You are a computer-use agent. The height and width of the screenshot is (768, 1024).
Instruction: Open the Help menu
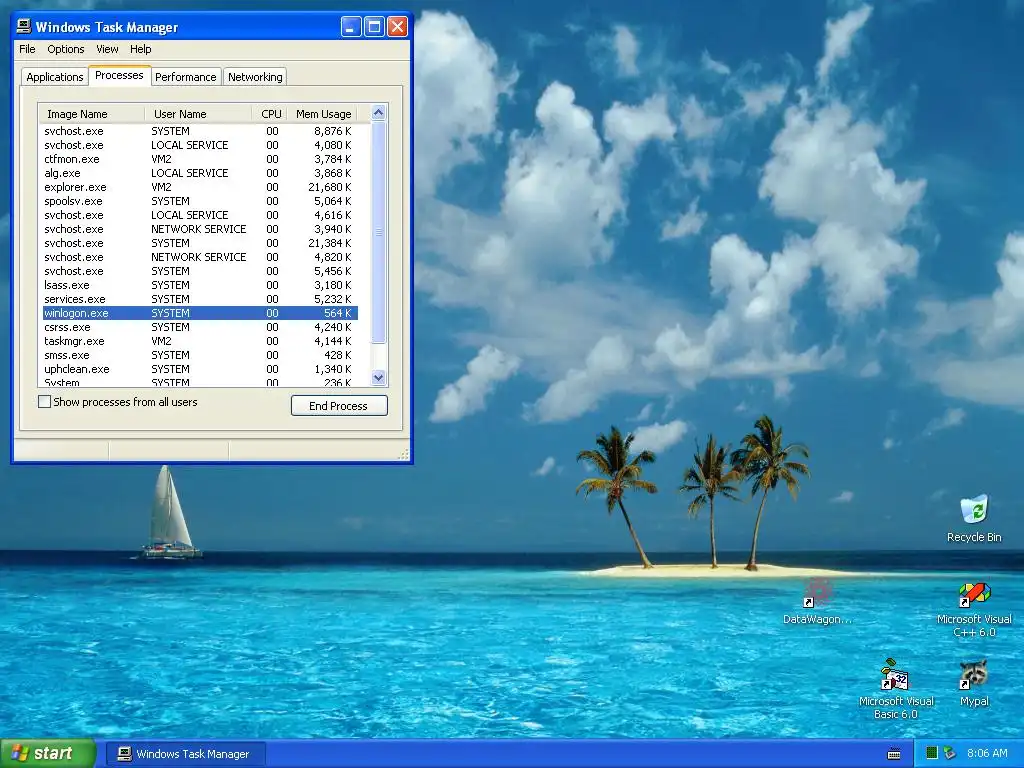140,49
